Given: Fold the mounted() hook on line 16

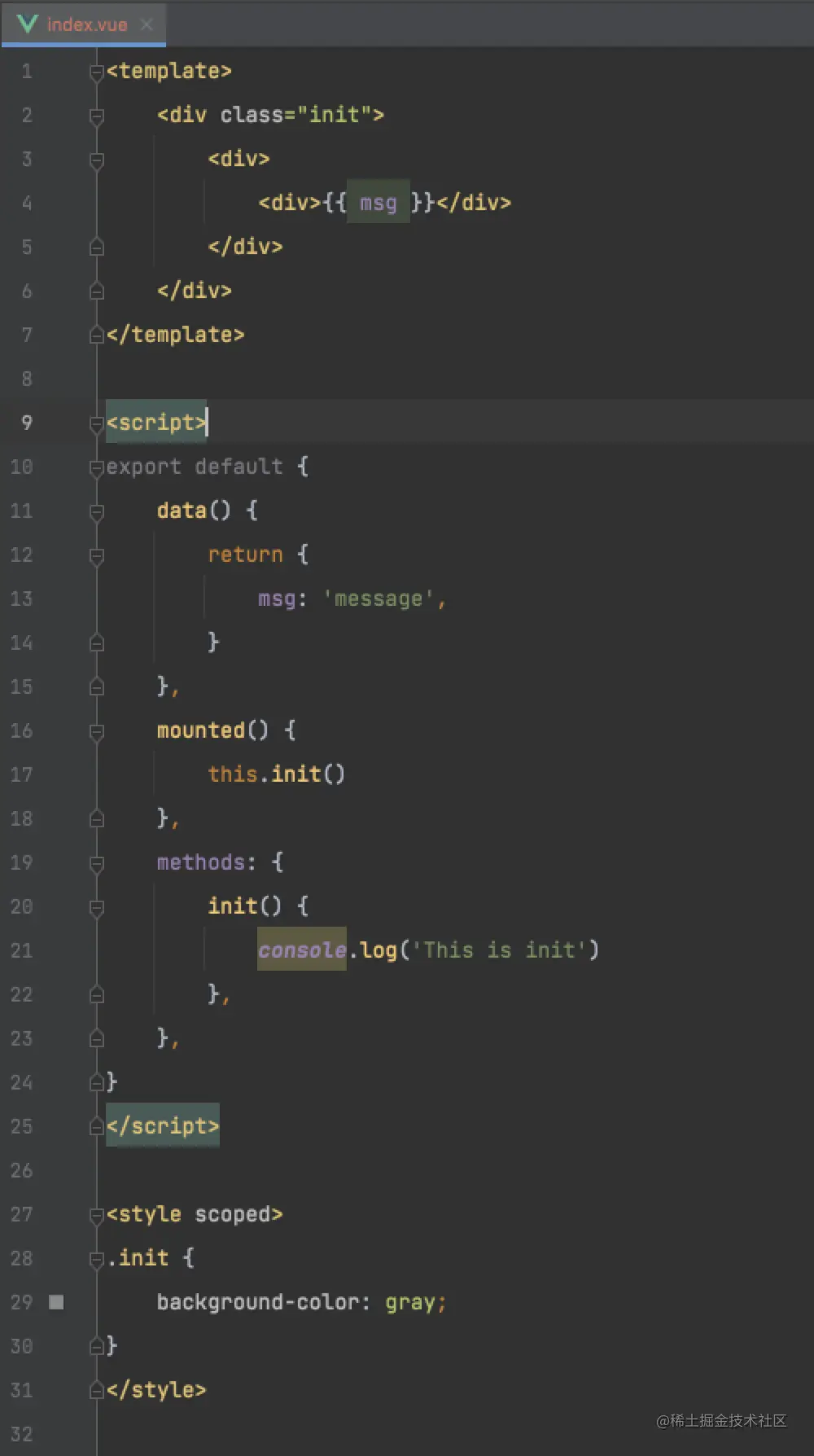Looking at the screenshot, I should (97, 731).
